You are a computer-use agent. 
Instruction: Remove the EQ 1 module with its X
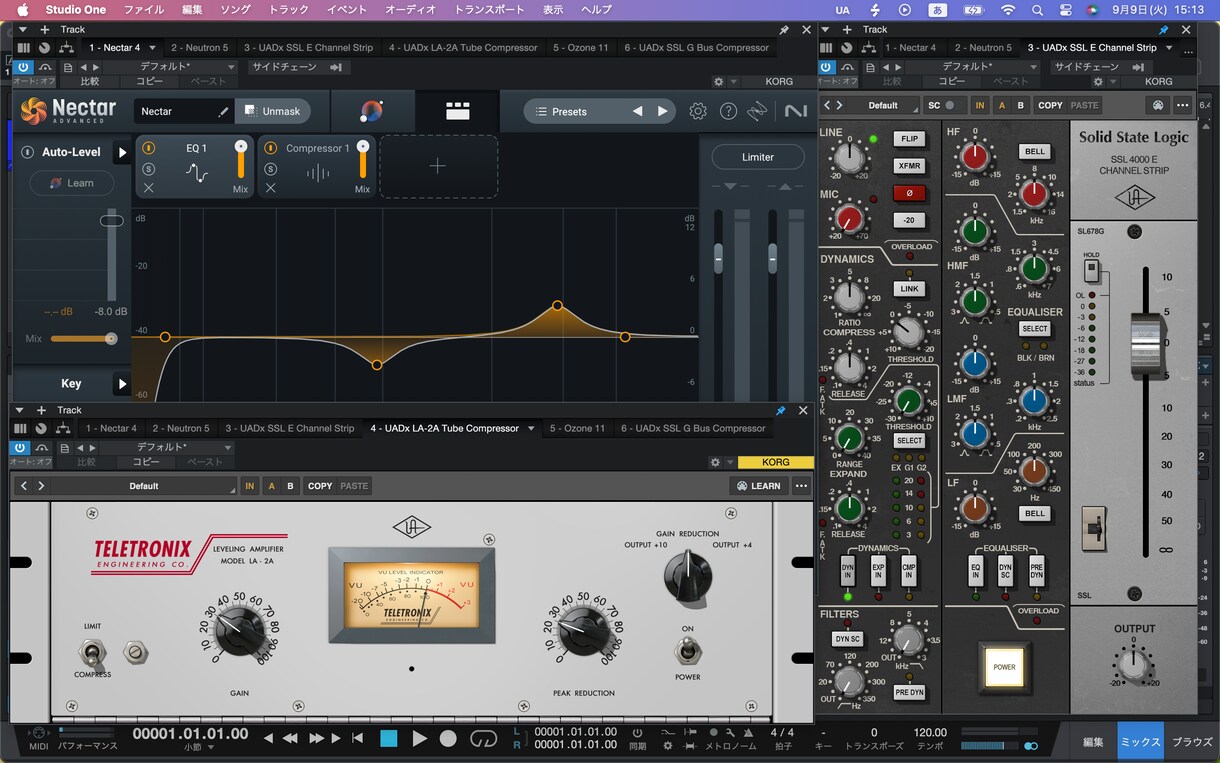coord(149,188)
